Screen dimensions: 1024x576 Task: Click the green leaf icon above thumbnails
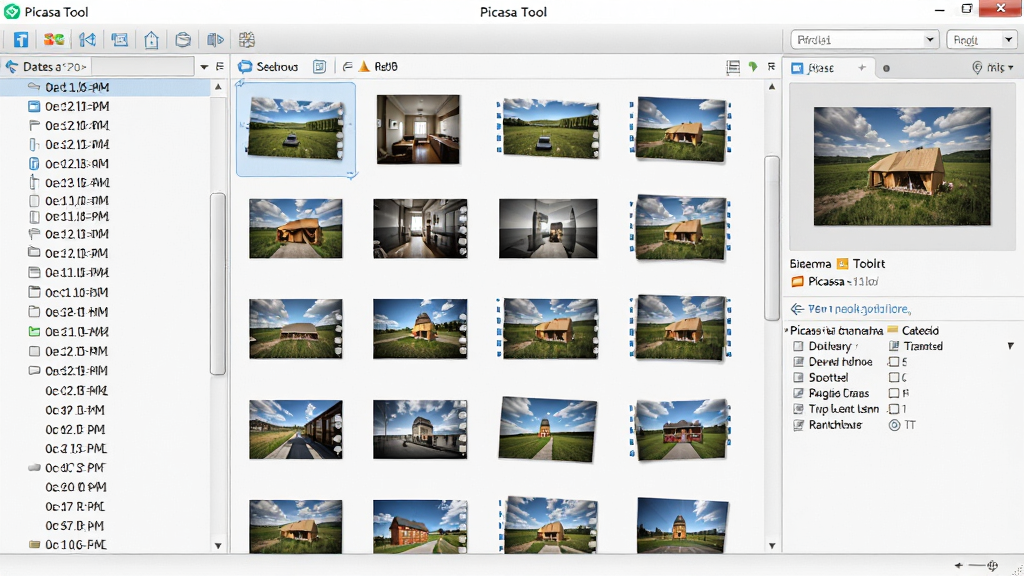tap(753, 67)
